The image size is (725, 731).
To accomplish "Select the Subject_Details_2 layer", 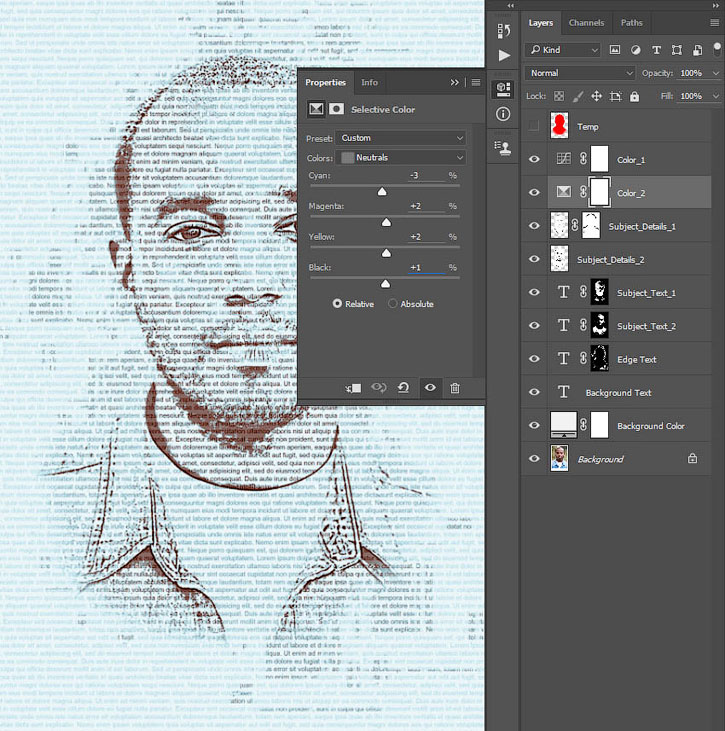I will pos(616,259).
